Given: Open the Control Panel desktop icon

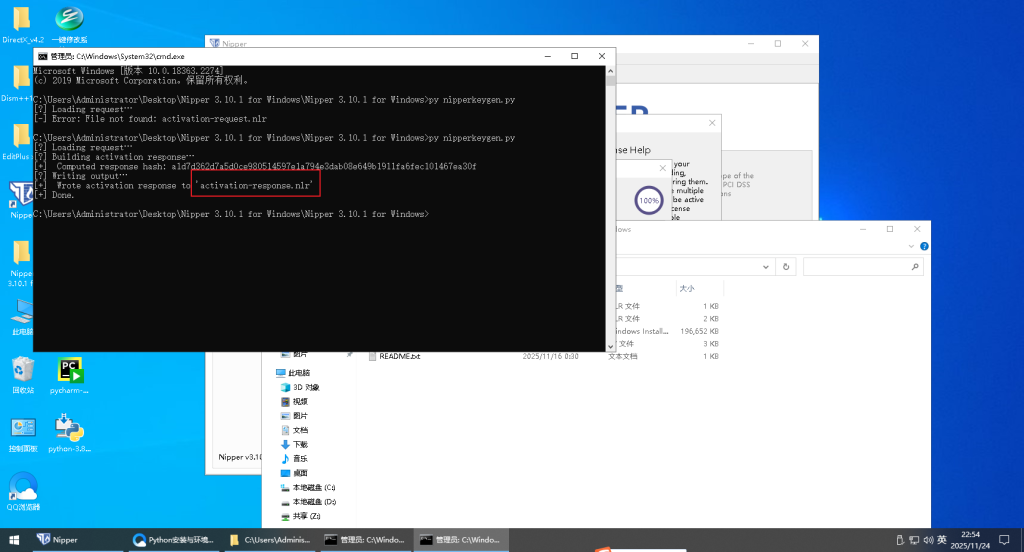Looking at the screenshot, I should pyautogui.click(x=23, y=428).
